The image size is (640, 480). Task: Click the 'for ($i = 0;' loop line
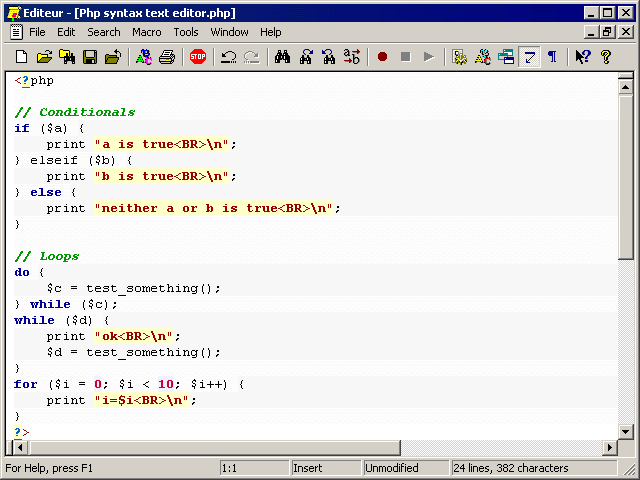point(129,384)
